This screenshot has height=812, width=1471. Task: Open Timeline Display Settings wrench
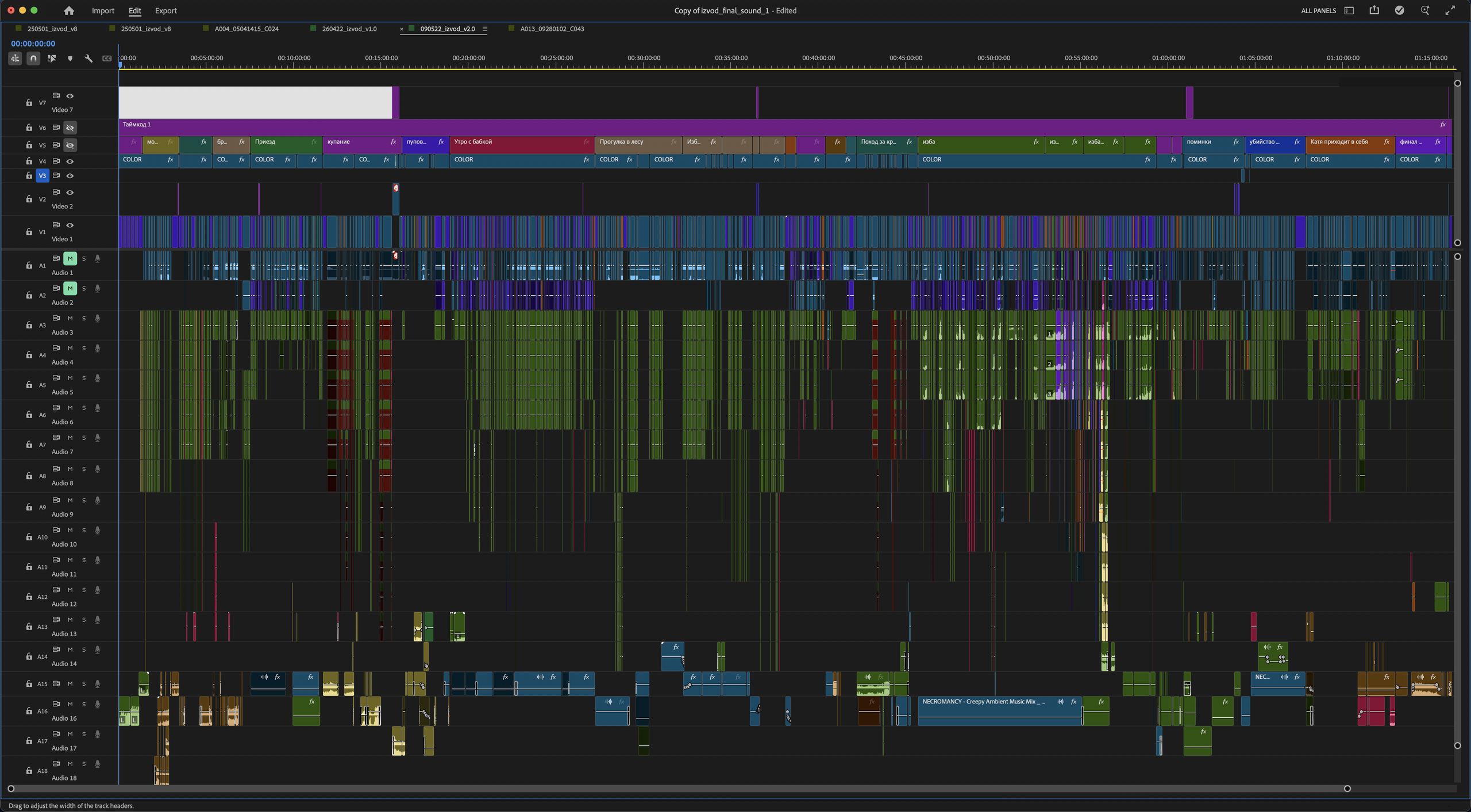(x=88, y=58)
